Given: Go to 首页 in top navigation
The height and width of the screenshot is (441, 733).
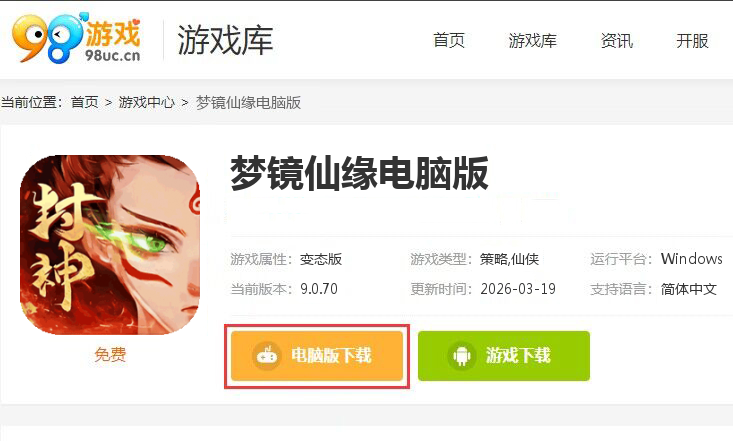Looking at the screenshot, I should click(x=449, y=41).
